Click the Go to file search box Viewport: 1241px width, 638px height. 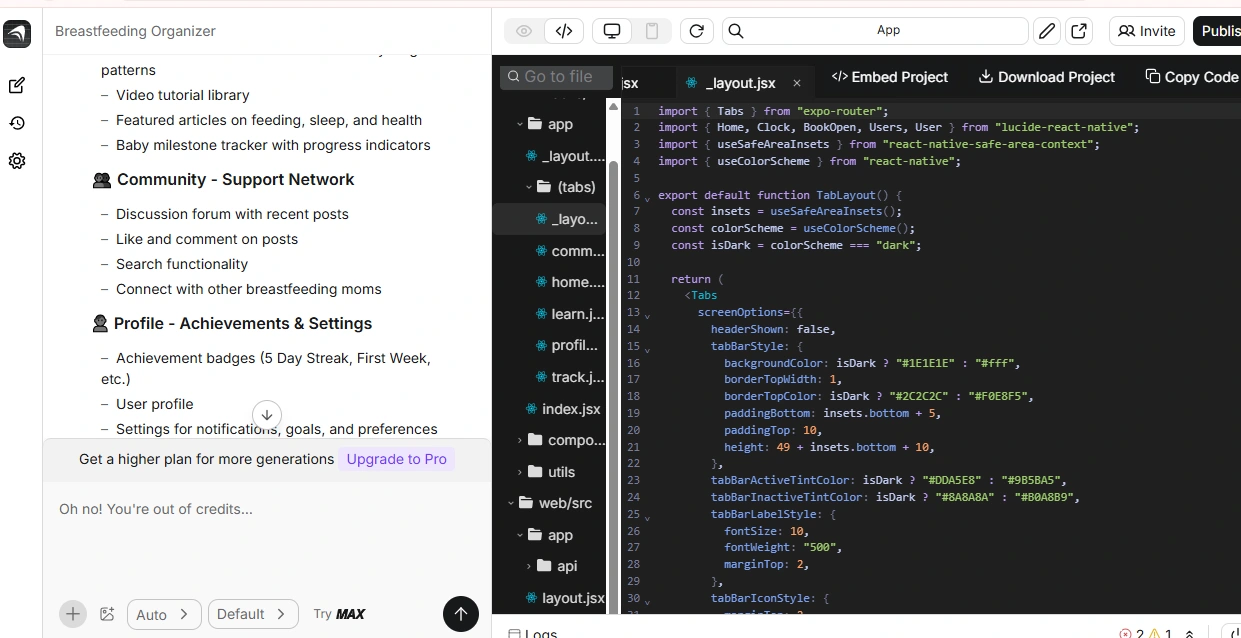point(556,77)
